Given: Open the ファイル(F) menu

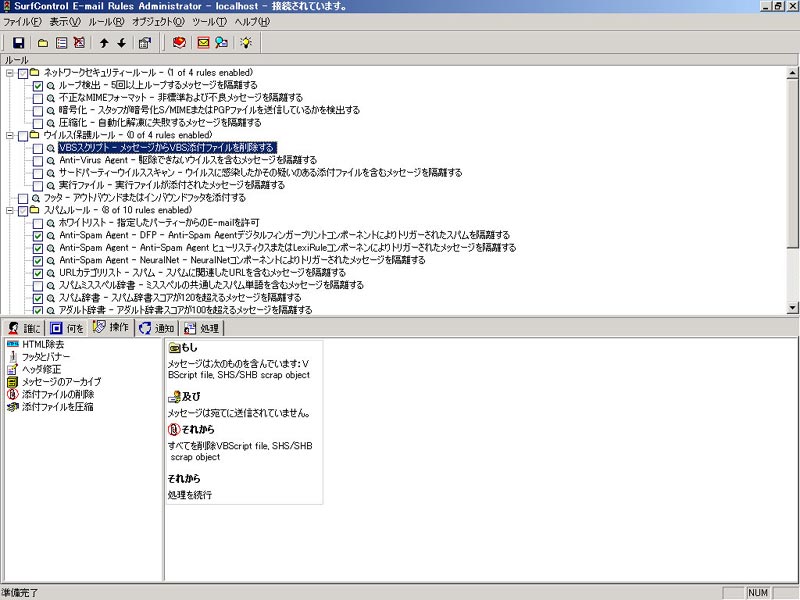Looking at the screenshot, I should [22, 21].
